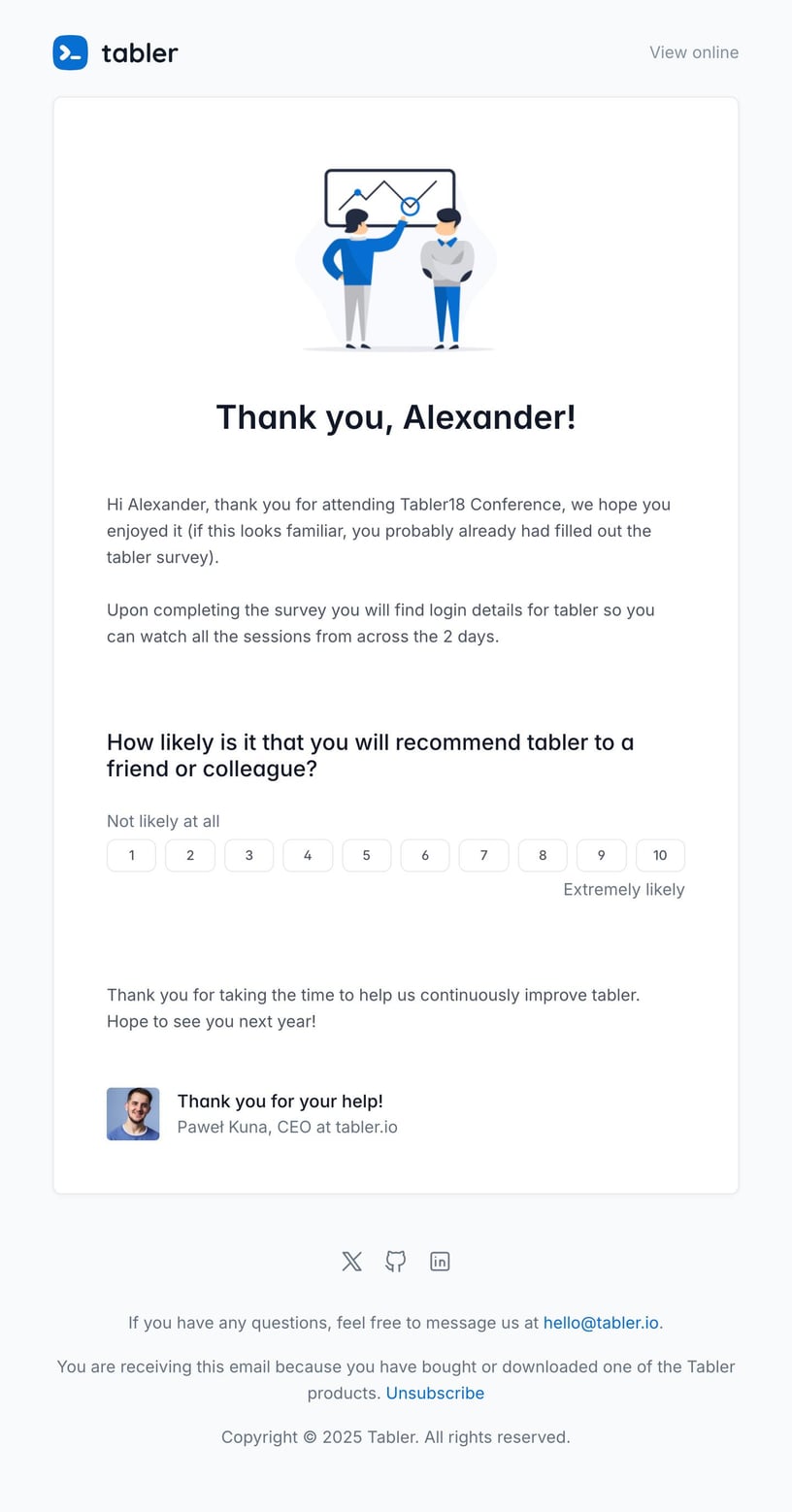This screenshot has height=1512, width=792.
Task: Click the Unsubscribe link
Action: (x=435, y=1393)
